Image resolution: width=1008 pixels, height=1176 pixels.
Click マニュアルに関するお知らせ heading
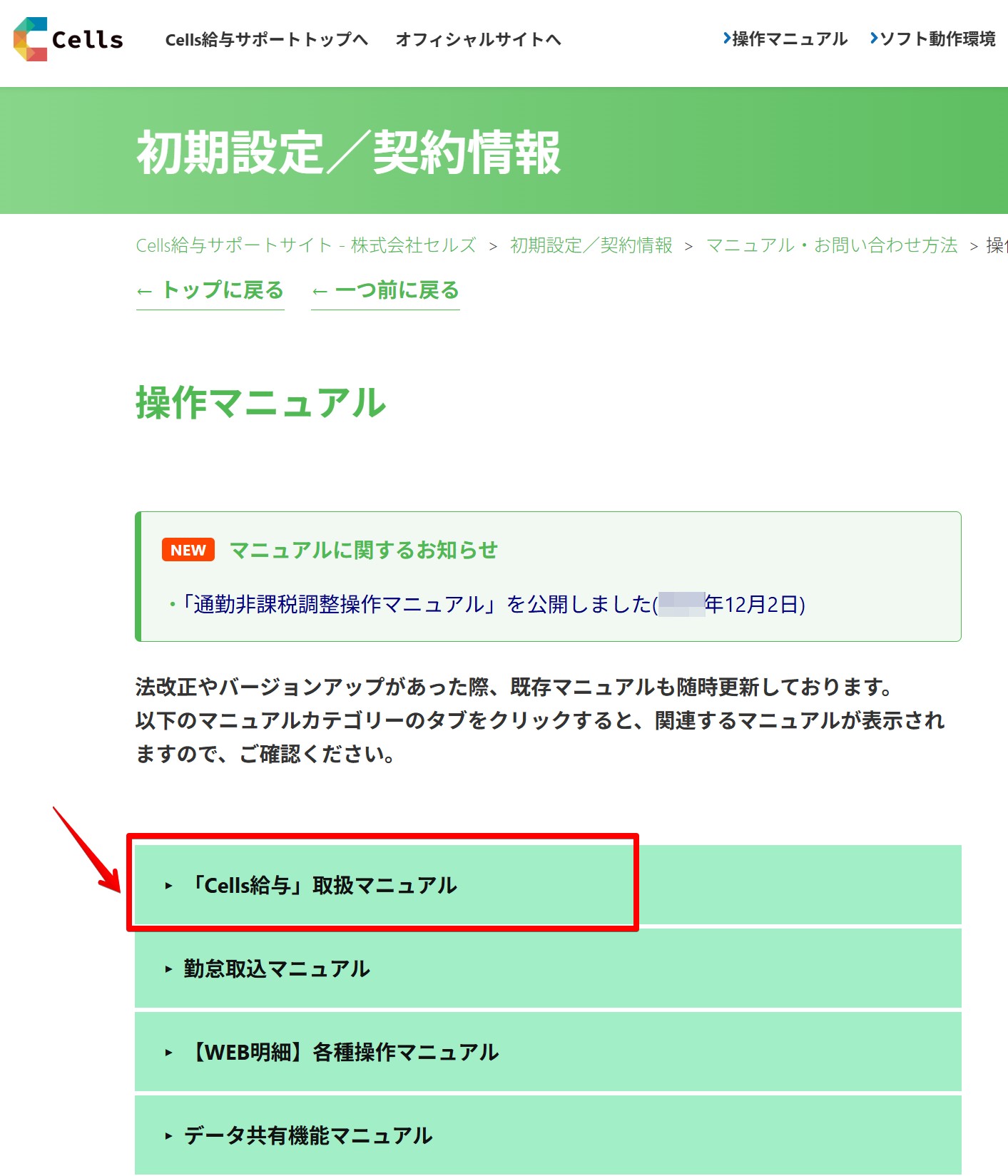[364, 550]
